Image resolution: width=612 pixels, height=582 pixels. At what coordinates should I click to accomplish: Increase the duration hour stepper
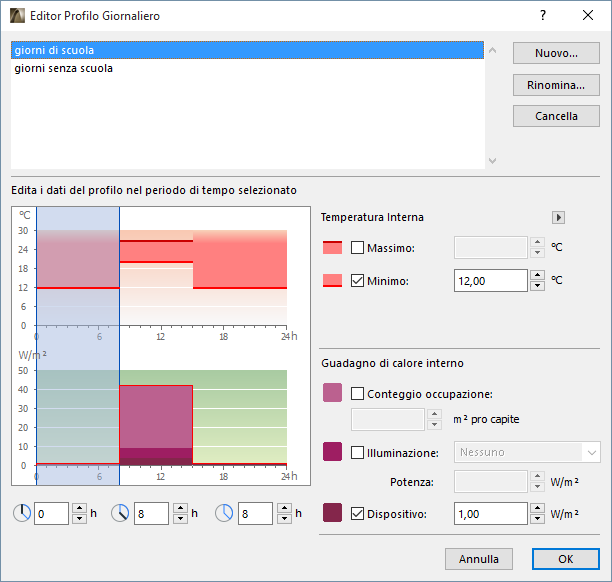point(284,508)
